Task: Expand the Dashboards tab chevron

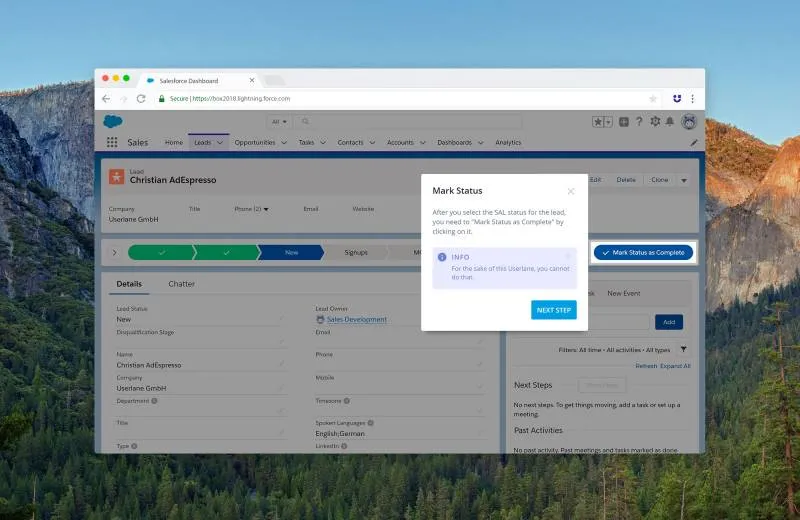Action: [480, 143]
